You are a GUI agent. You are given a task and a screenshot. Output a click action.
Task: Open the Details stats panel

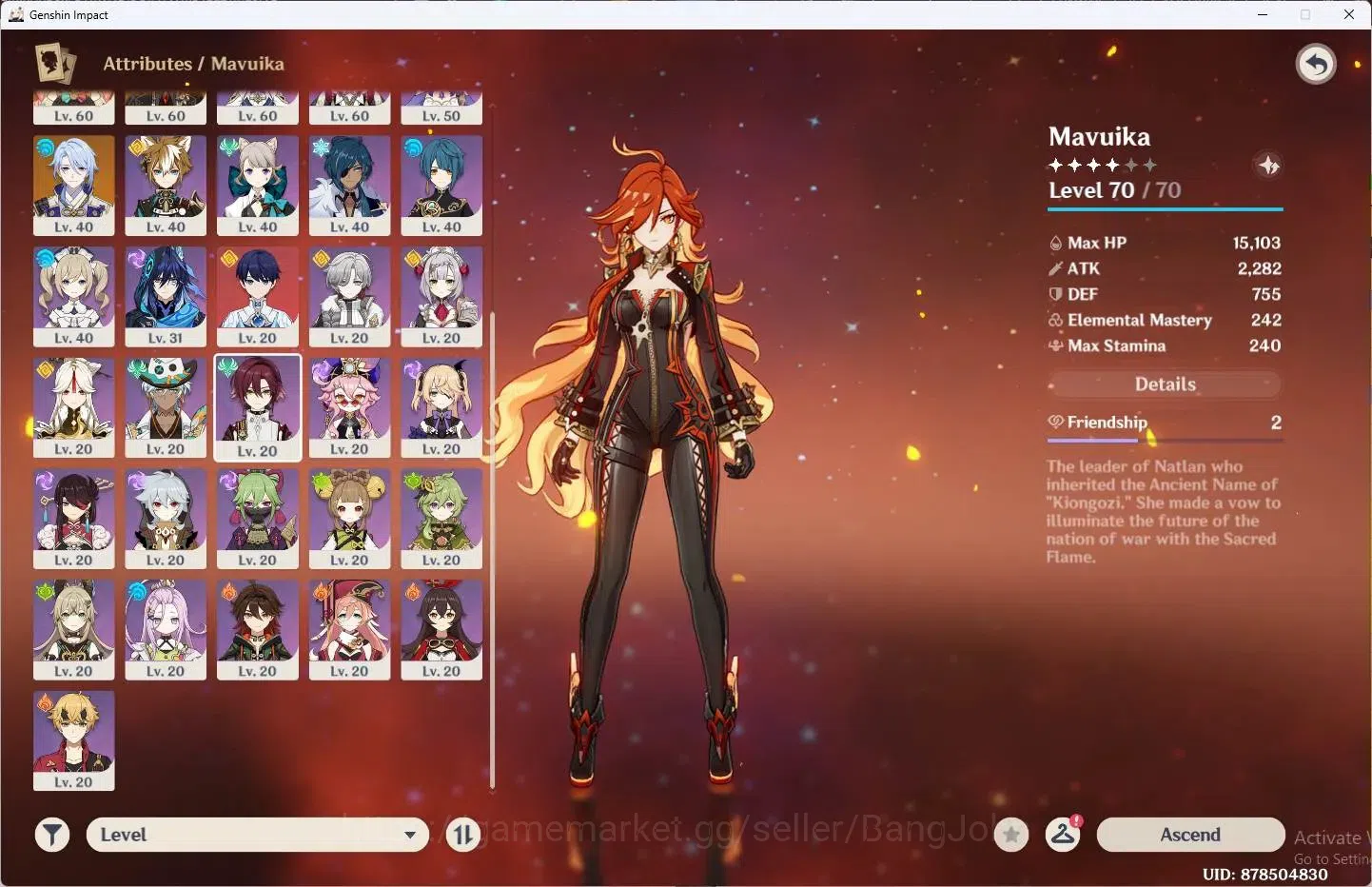coord(1165,384)
